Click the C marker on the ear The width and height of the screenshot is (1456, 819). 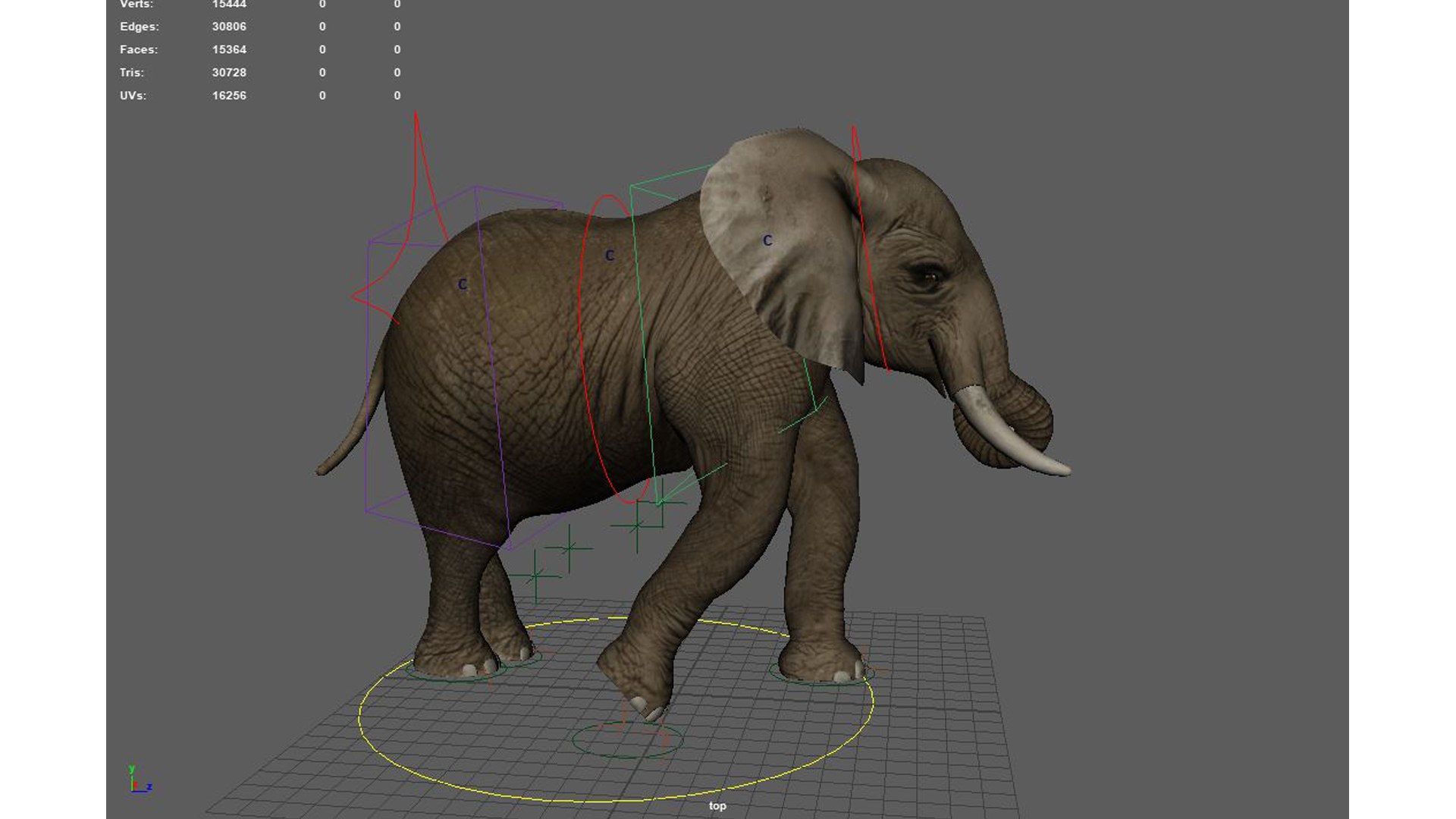click(767, 240)
